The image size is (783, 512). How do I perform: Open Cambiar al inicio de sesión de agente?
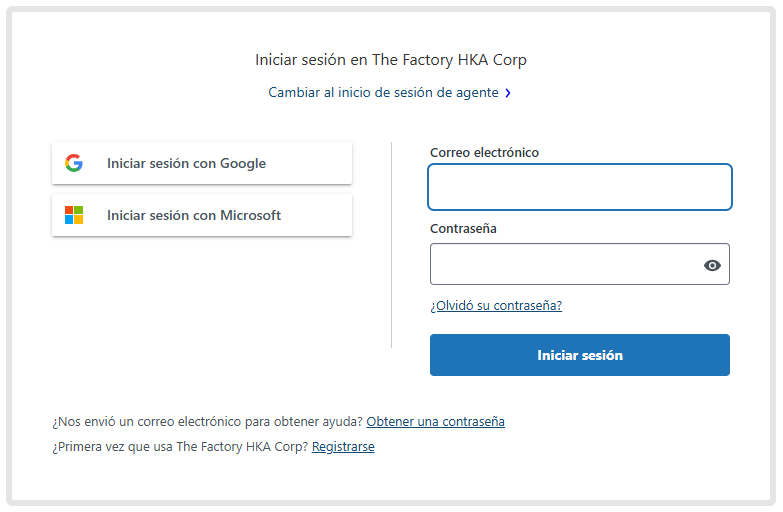pos(383,93)
